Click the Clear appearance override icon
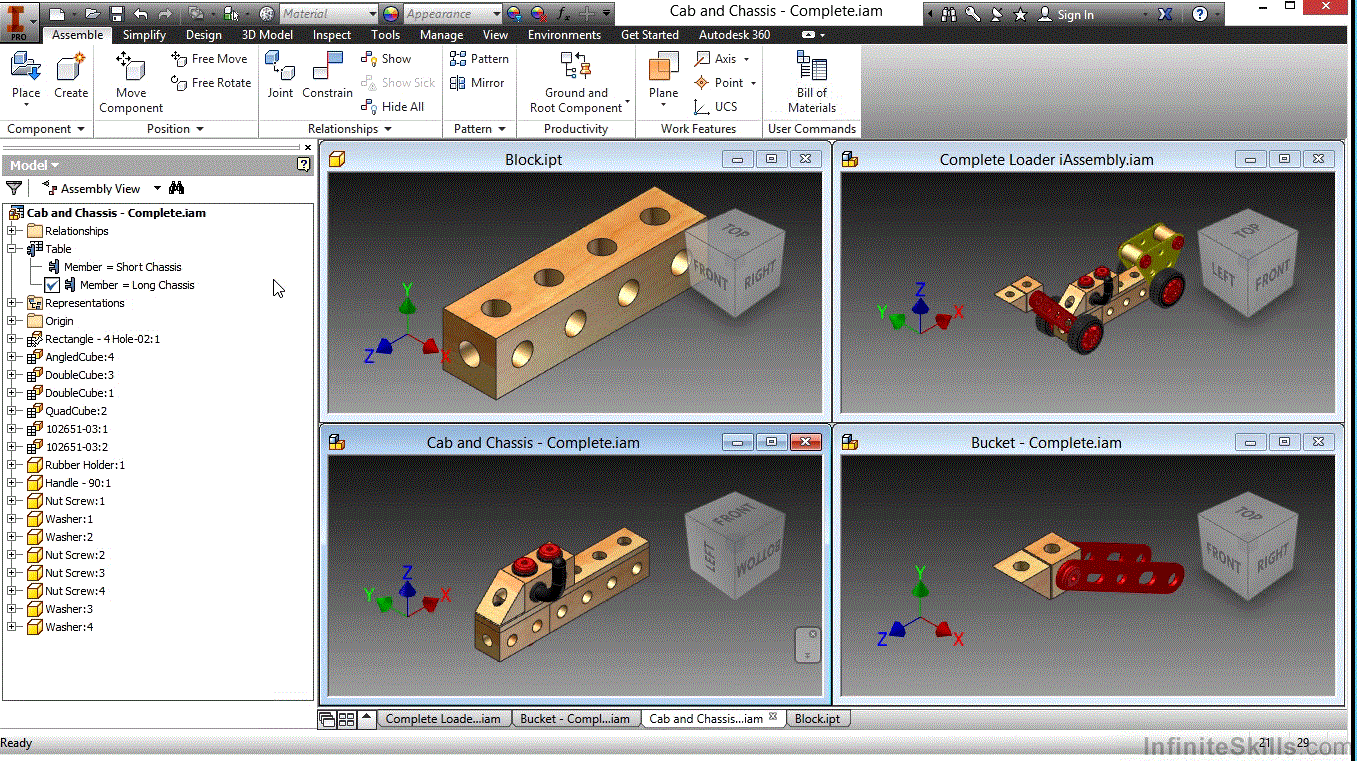Screen dimensions: 1357x761 pyautogui.click(x=538, y=14)
